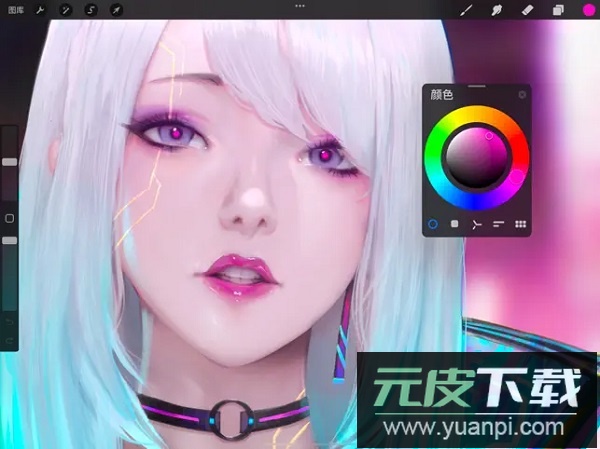This screenshot has height=449, width=600.
Task: Select the Brush tool
Action: [x=466, y=10]
